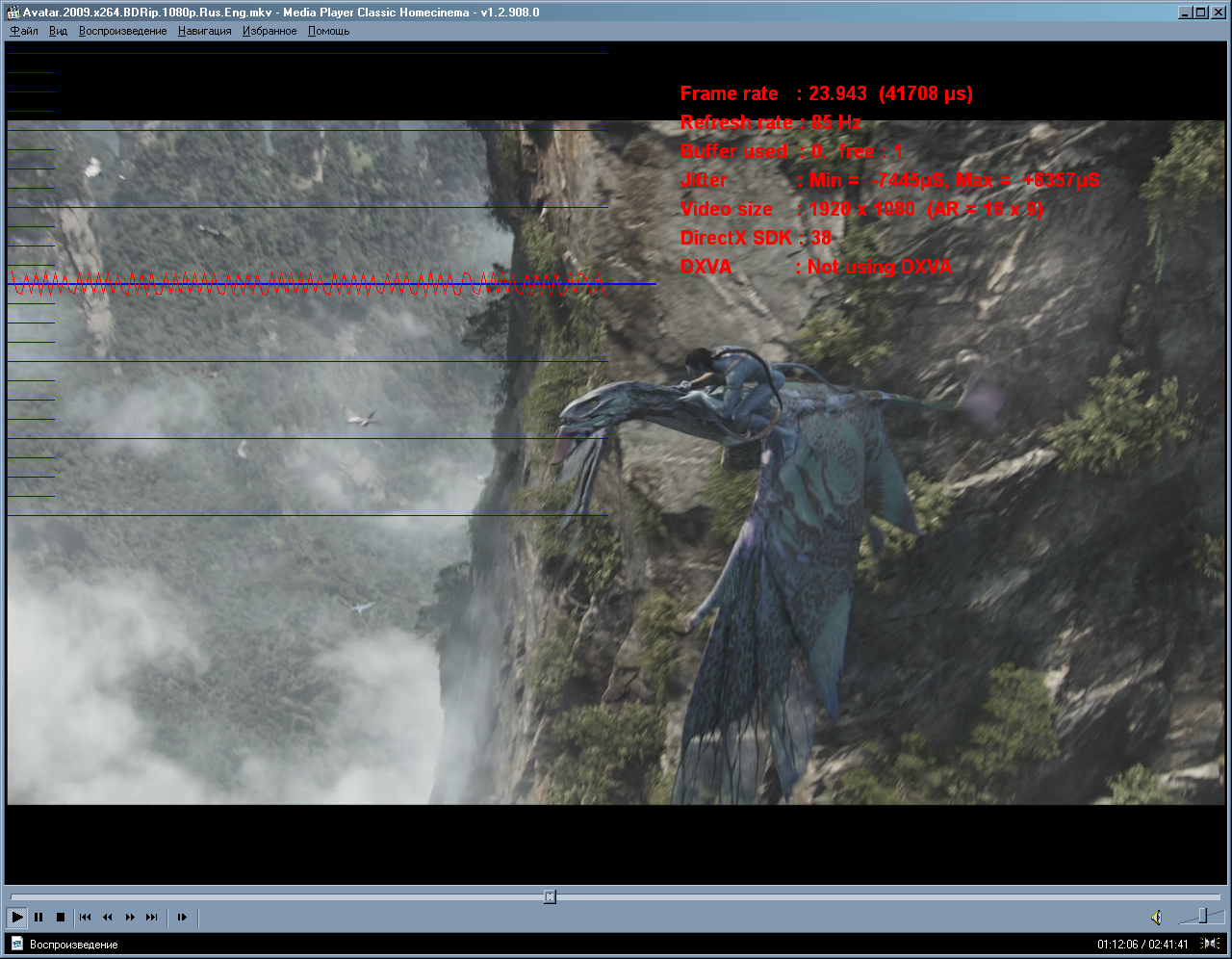Expand the Помощь menu

329,31
